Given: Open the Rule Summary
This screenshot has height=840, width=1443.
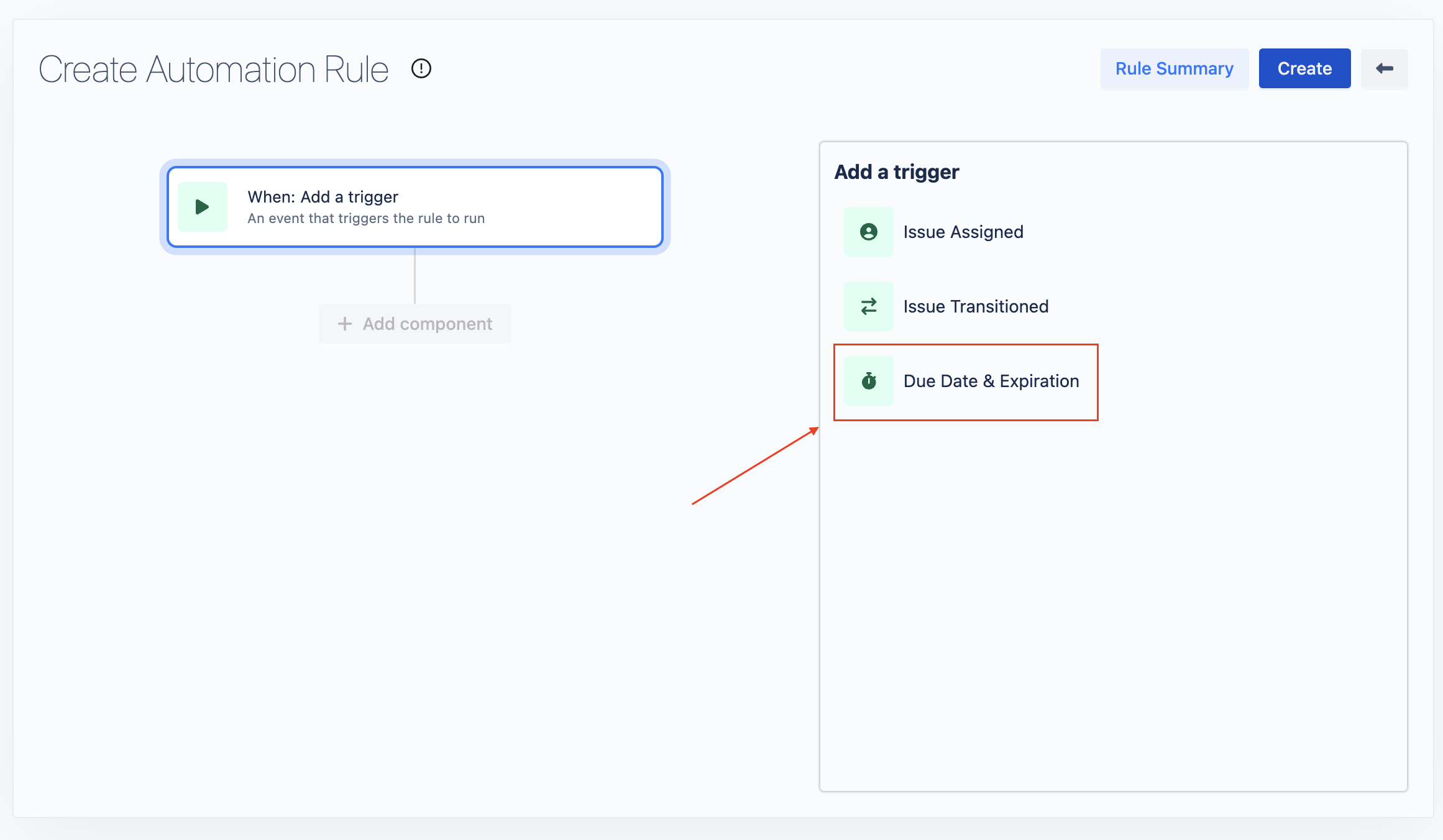Looking at the screenshot, I should coord(1174,68).
